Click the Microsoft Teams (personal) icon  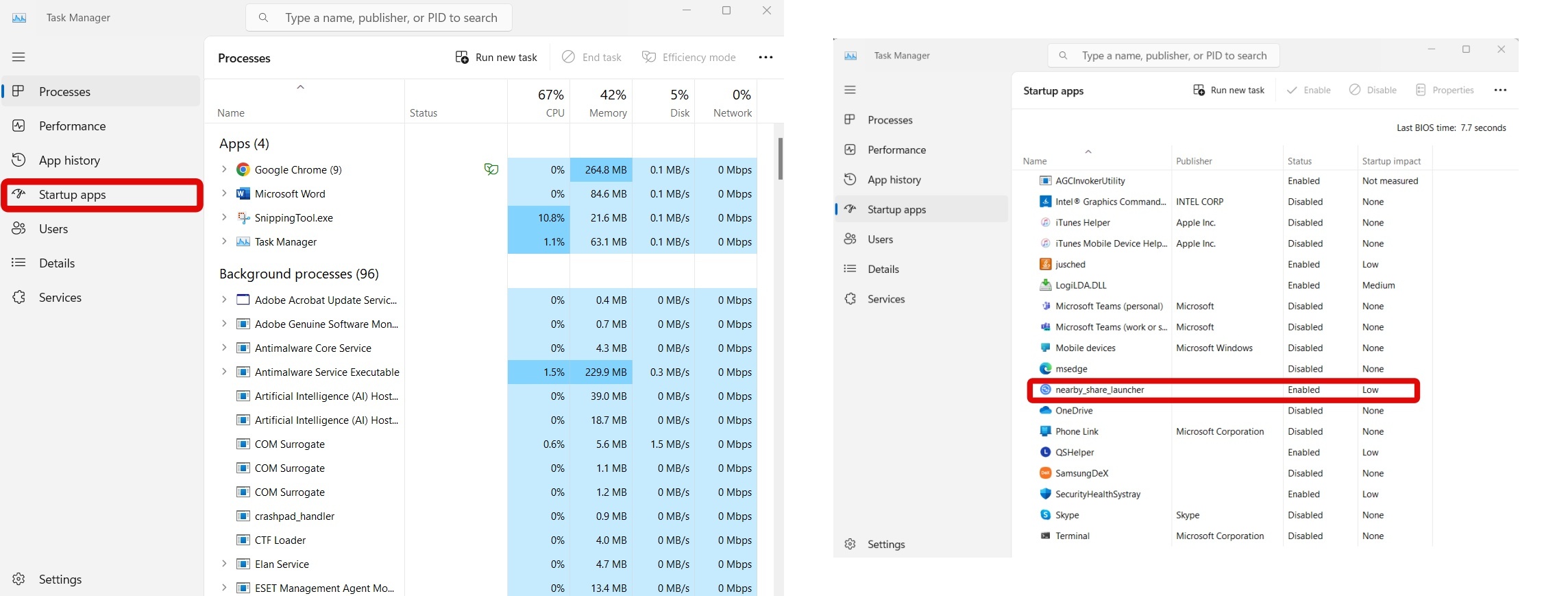(x=1045, y=306)
